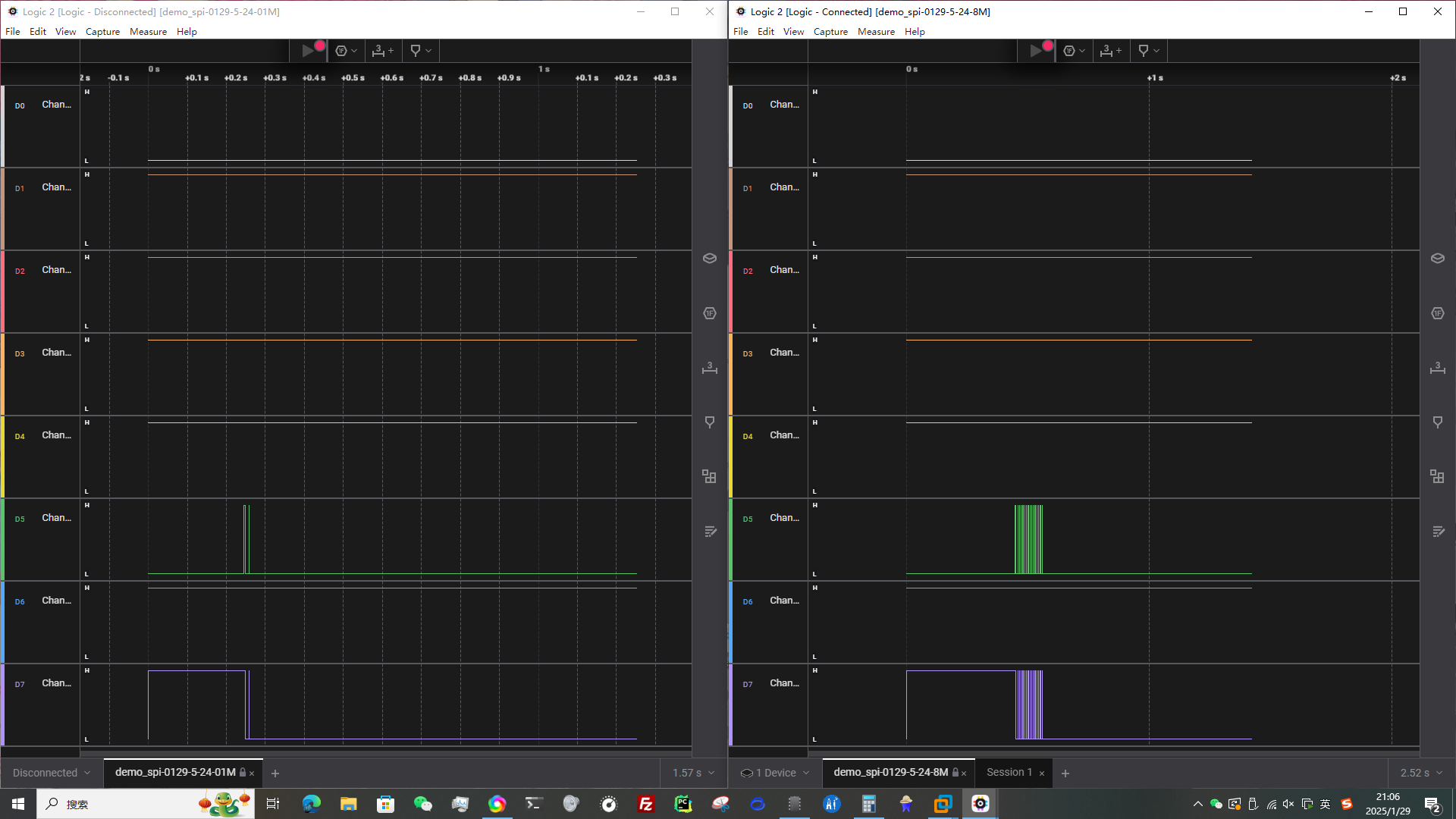The height and width of the screenshot is (819, 1456).
Task: Open Notes panel in right window sidebar
Action: point(1438,532)
